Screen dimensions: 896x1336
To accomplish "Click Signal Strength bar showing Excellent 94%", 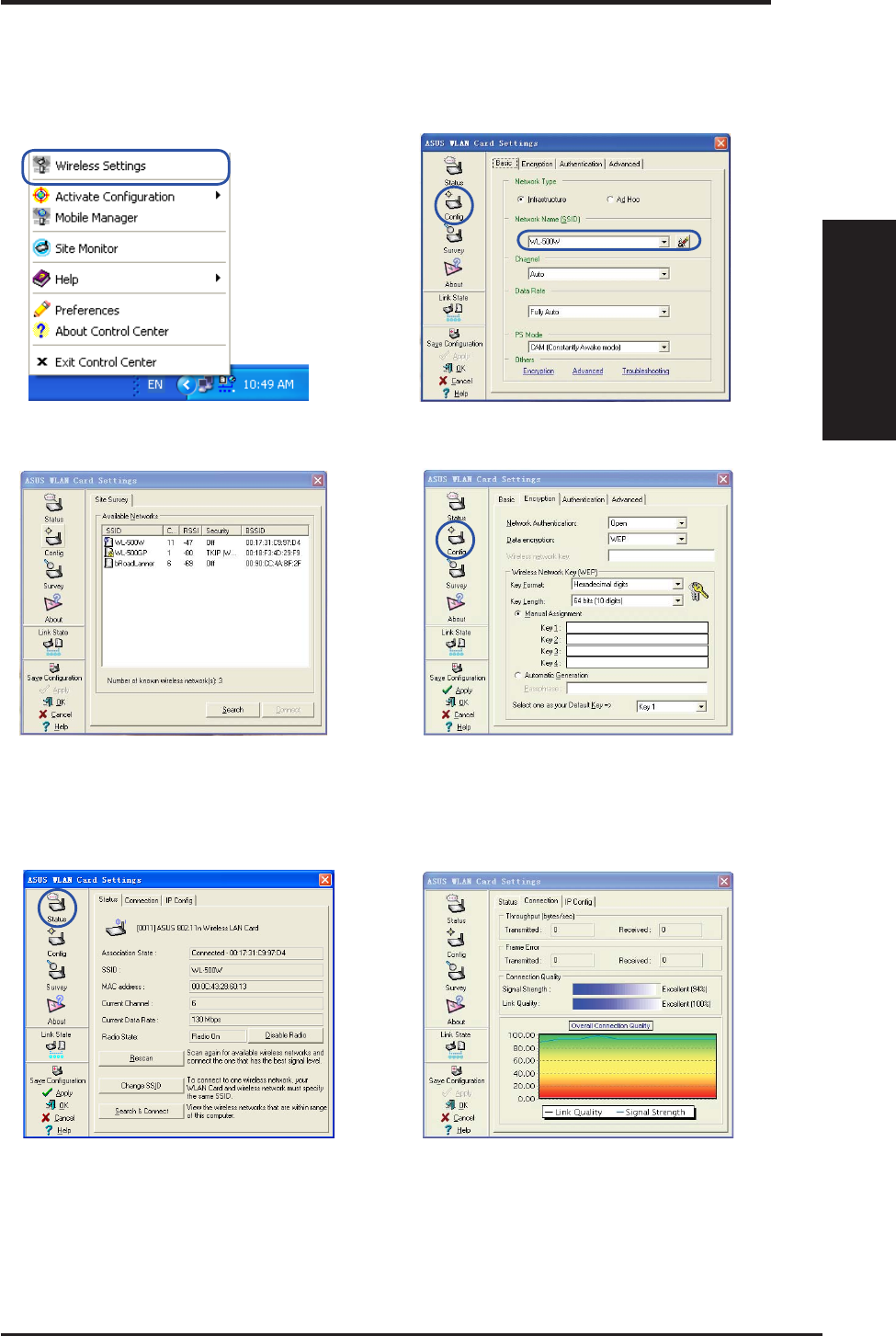I will 613,989.
